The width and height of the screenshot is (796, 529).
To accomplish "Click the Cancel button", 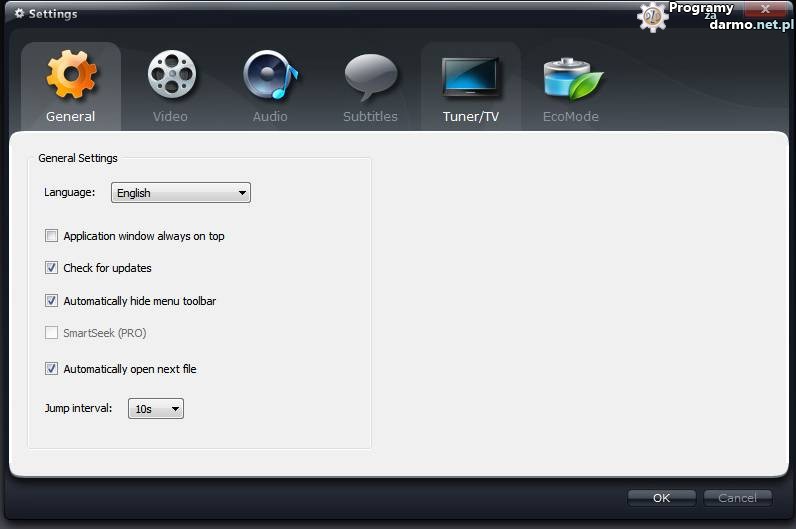I will (737, 498).
